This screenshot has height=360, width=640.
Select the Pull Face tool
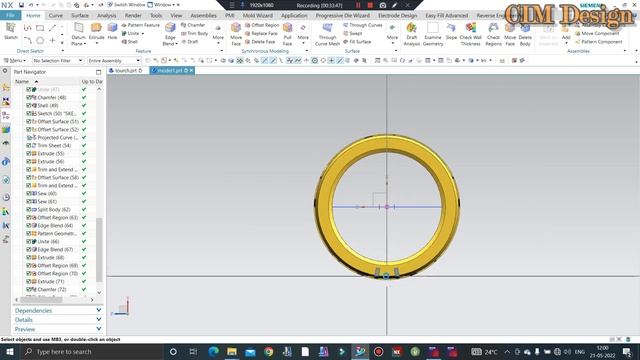(x=287, y=34)
